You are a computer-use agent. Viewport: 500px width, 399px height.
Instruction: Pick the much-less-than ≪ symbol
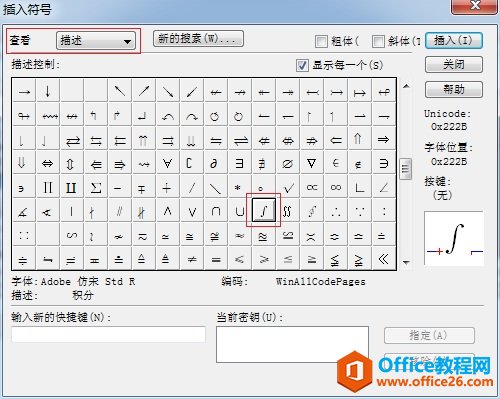384,259
